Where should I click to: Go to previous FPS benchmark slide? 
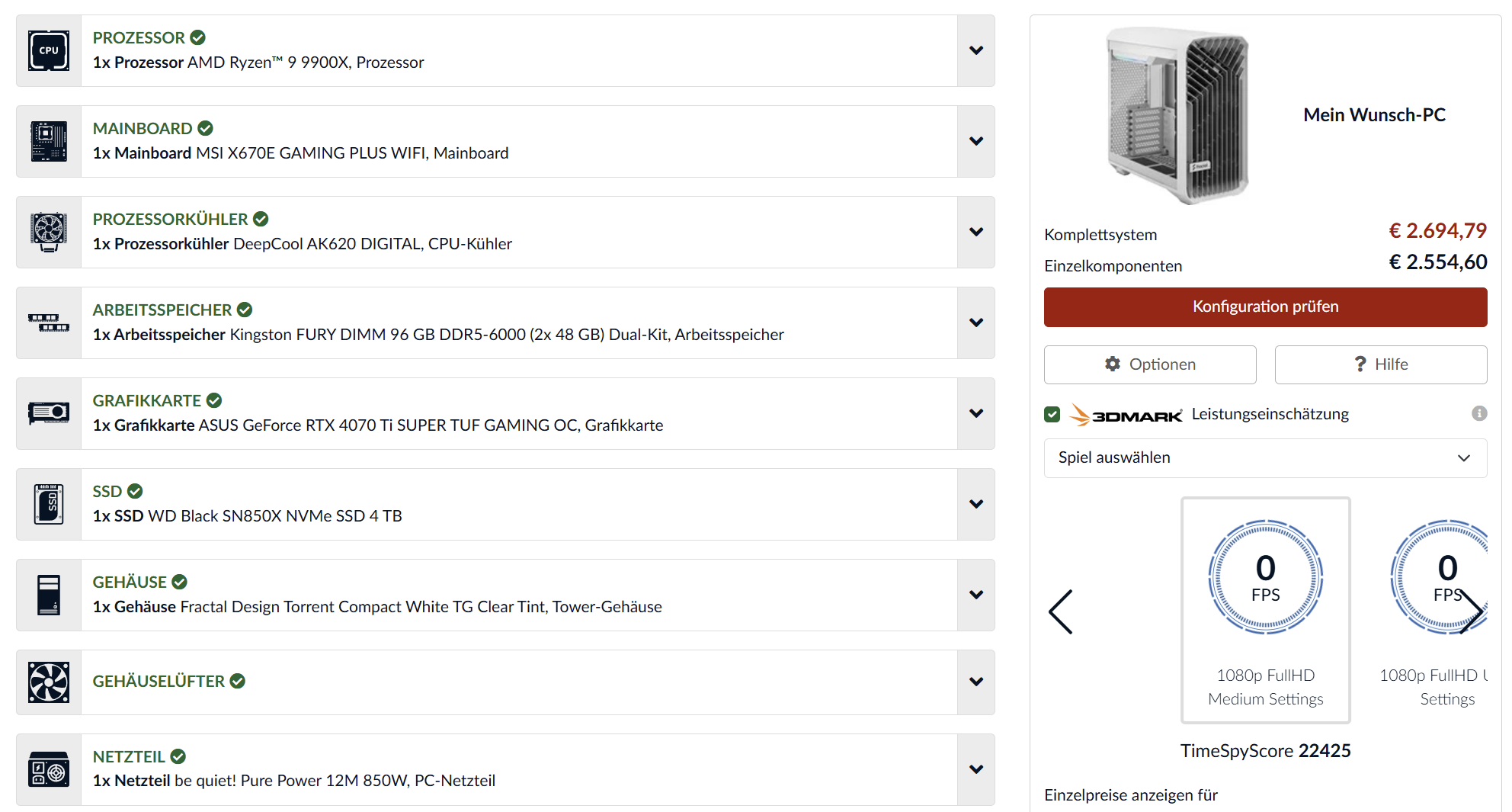1061,611
